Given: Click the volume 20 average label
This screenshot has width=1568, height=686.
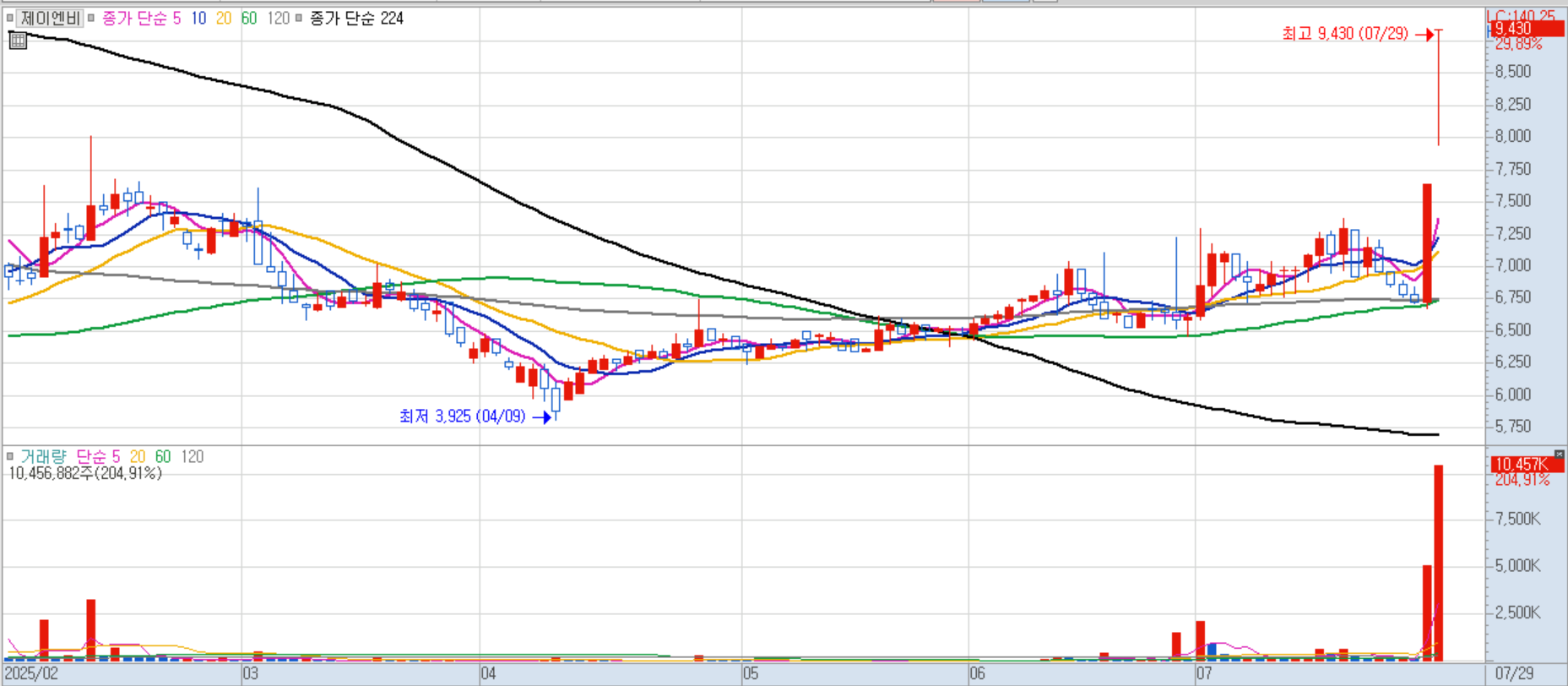Looking at the screenshot, I should [138, 456].
